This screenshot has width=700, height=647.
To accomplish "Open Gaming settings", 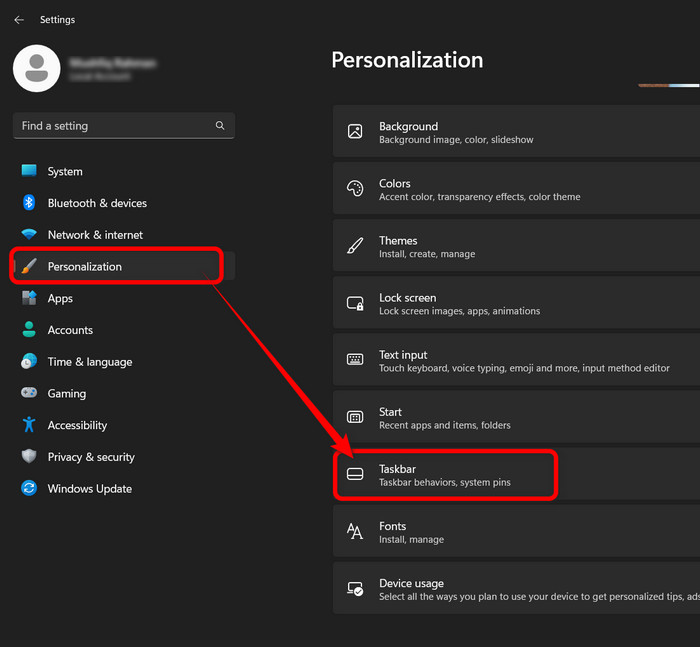I will point(124,393).
